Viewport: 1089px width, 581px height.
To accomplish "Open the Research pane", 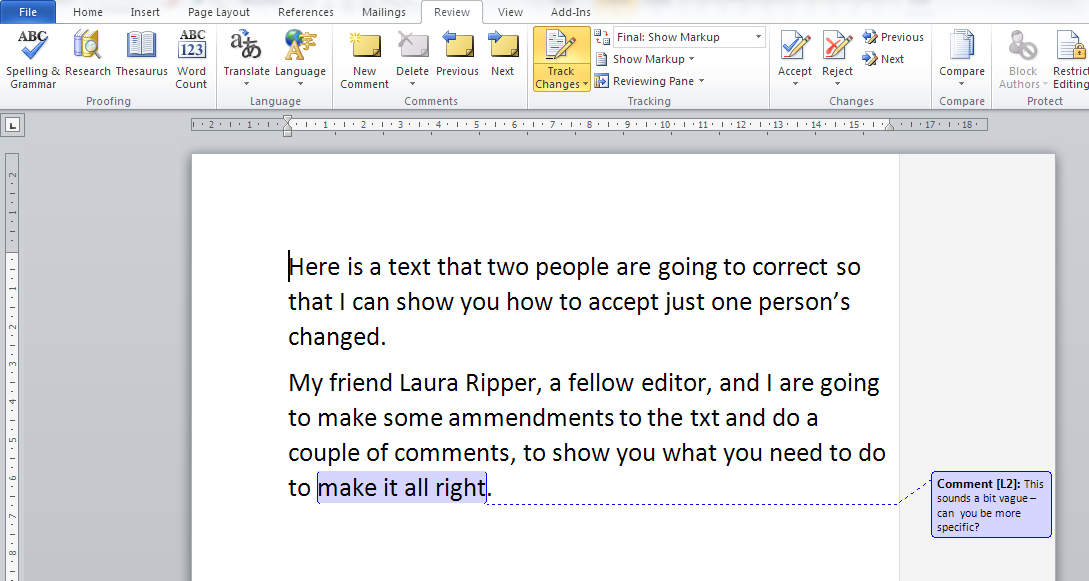I will (x=88, y=58).
